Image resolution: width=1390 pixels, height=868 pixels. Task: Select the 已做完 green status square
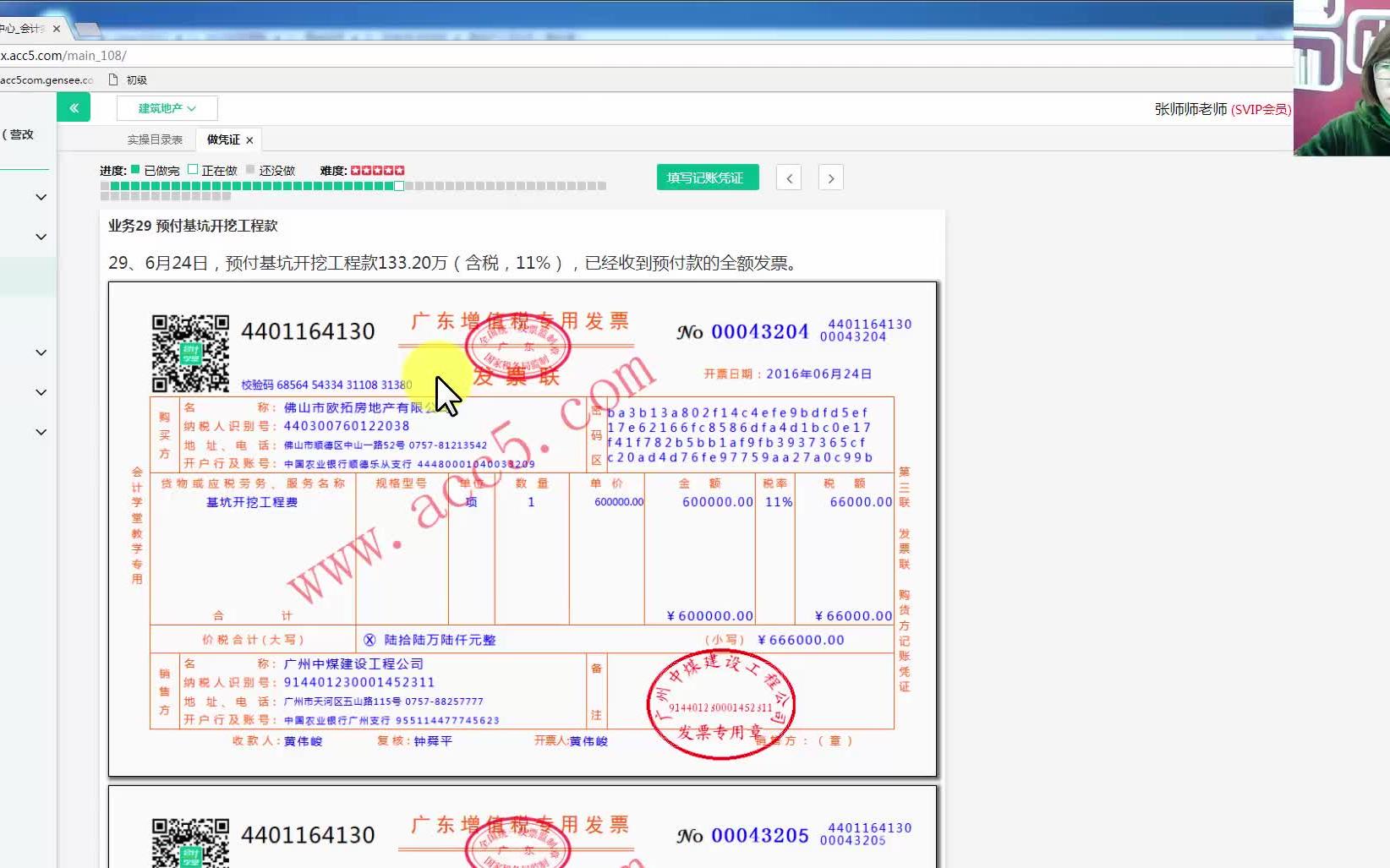[134, 169]
